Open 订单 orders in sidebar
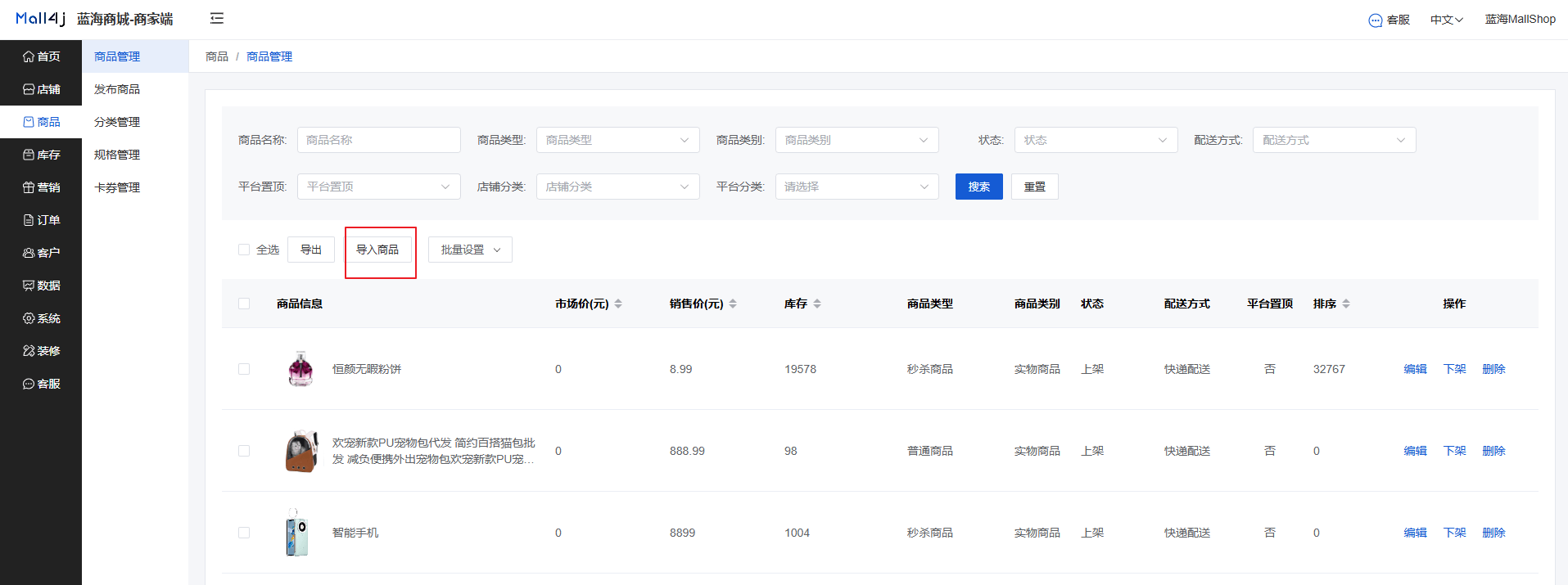1568x585 pixels. click(41, 220)
